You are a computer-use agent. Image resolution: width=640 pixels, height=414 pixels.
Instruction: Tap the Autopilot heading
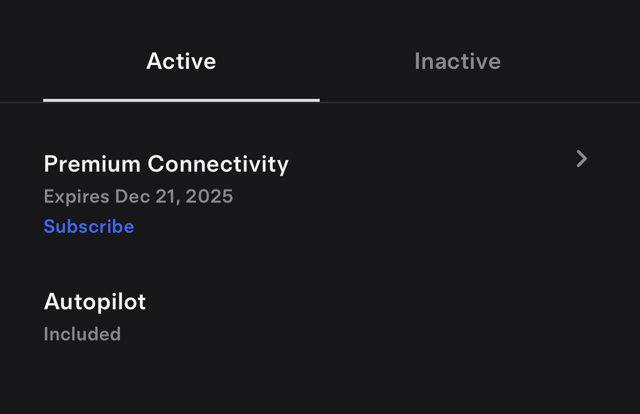(x=95, y=301)
